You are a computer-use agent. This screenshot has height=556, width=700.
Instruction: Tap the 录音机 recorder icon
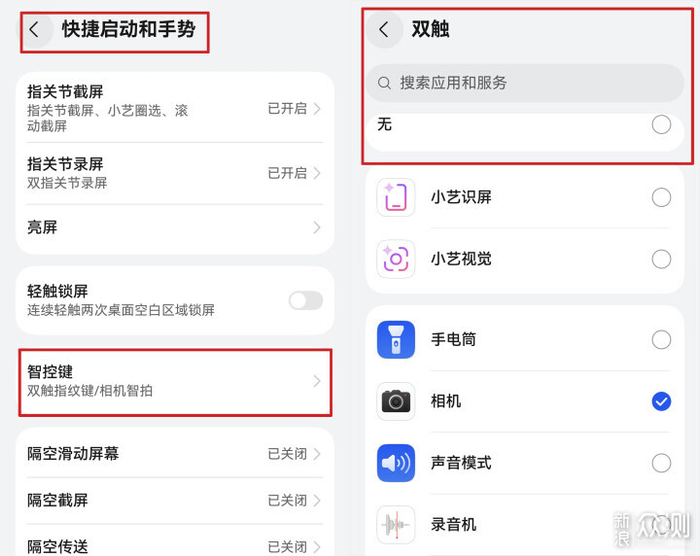tap(396, 525)
